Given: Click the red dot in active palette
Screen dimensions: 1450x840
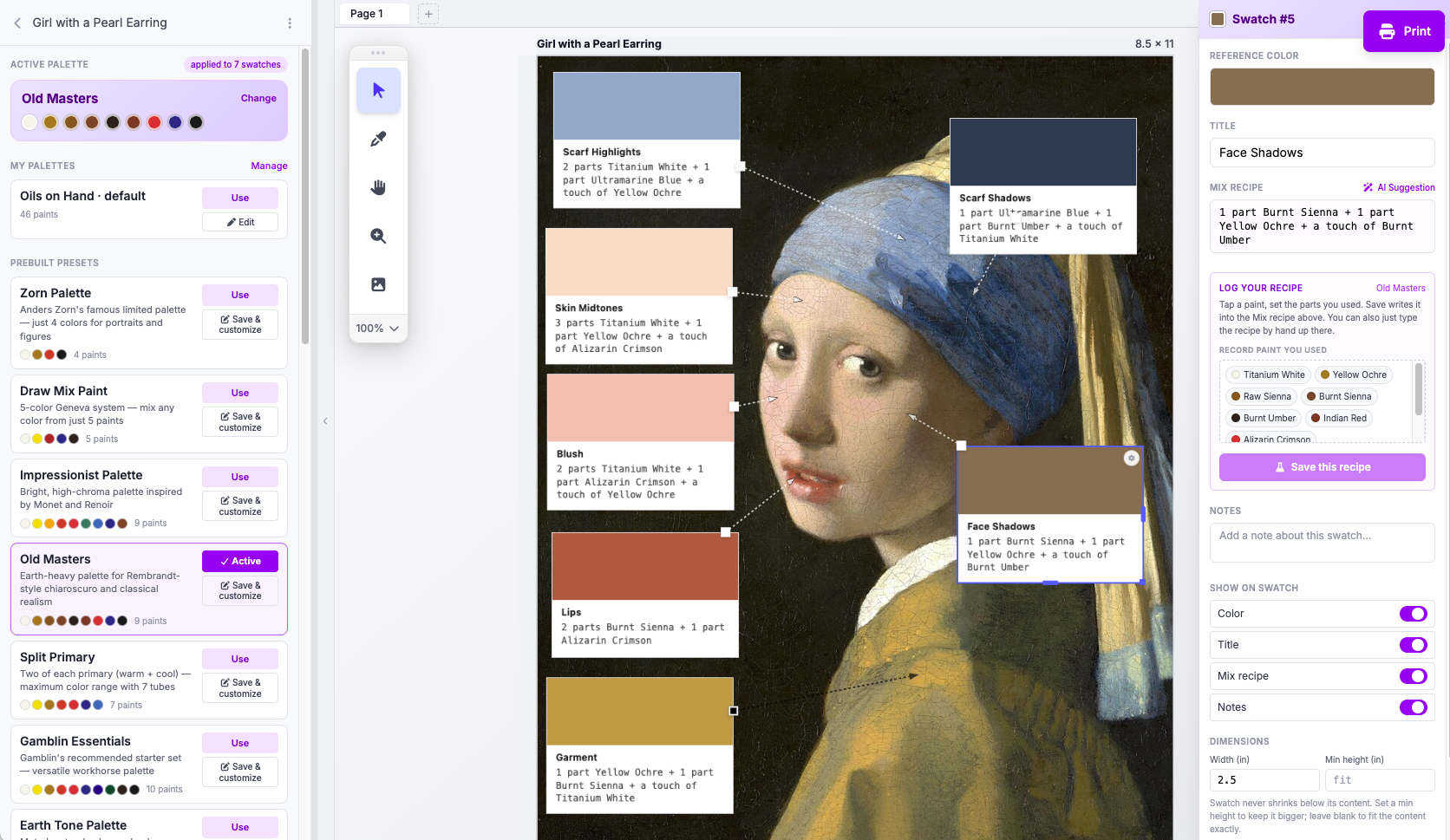Looking at the screenshot, I should [154, 122].
